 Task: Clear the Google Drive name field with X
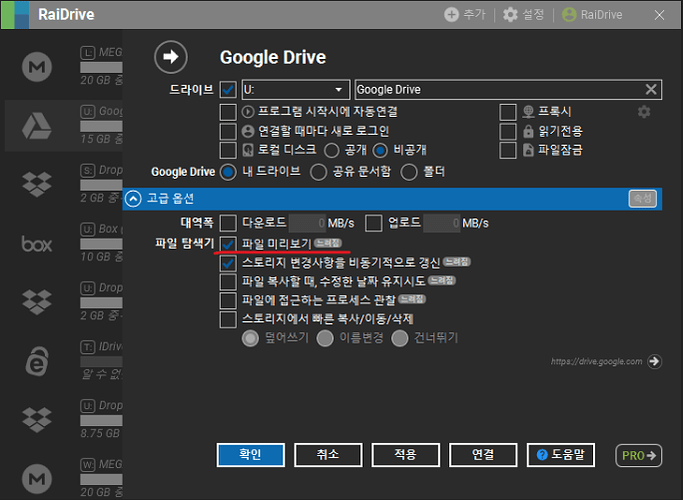coord(651,89)
